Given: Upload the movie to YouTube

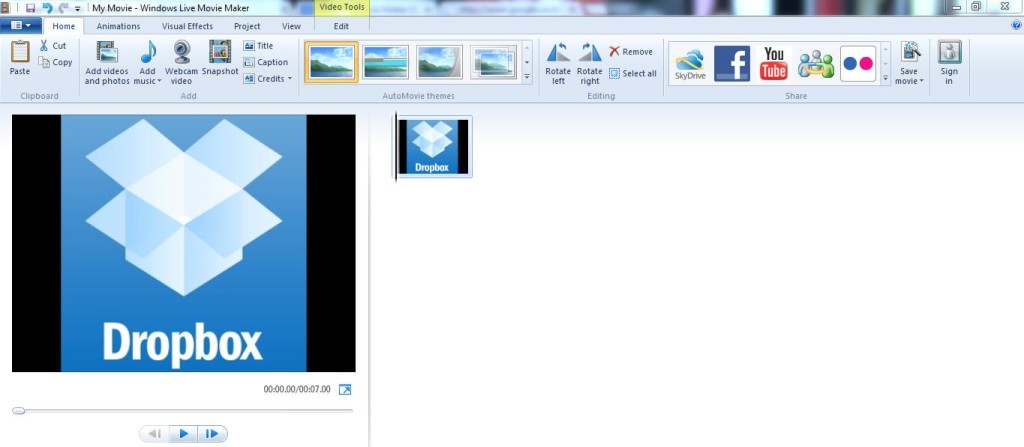Looking at the screenshot, I should 774,63.
